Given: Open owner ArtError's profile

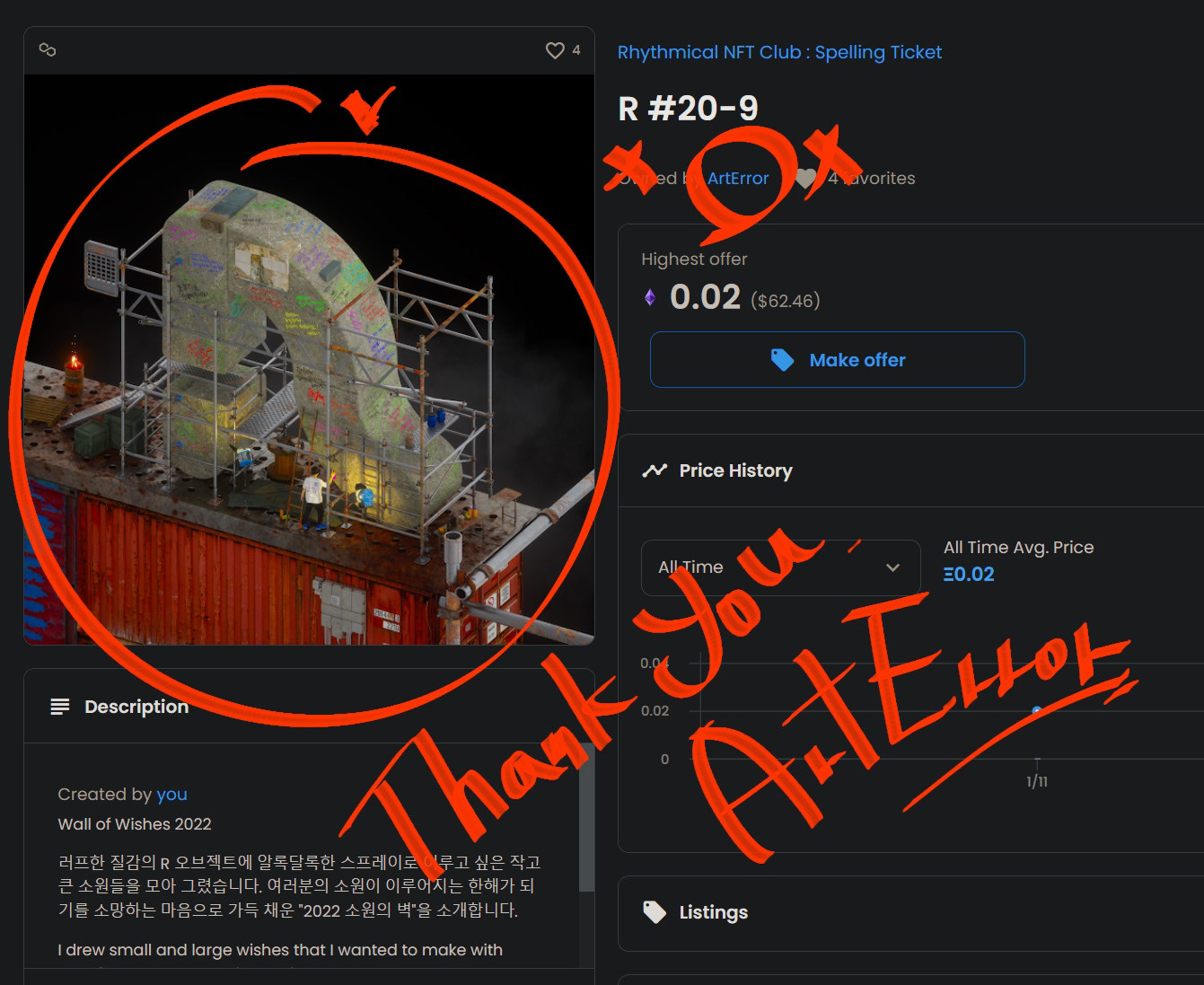Looking at the screenshot, I should click(x=738, y=178).
